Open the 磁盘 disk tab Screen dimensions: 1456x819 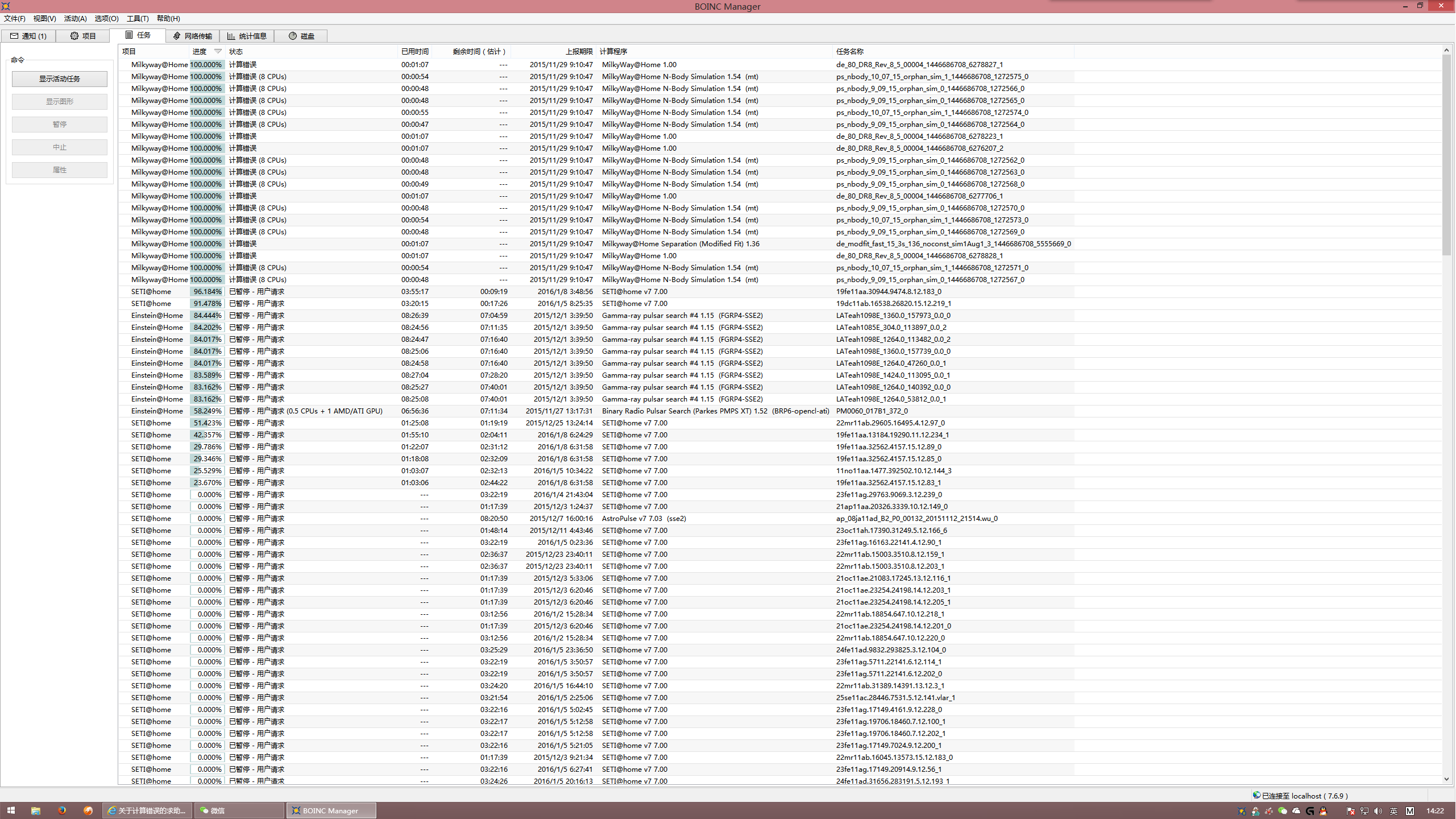click(301, 36)
